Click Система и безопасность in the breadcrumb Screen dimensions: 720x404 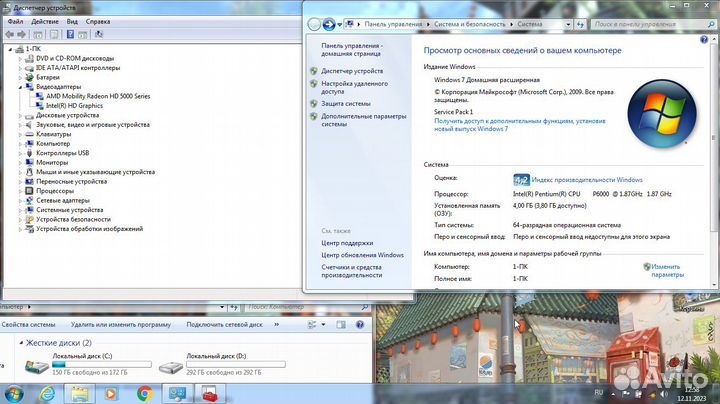(469, 24)
